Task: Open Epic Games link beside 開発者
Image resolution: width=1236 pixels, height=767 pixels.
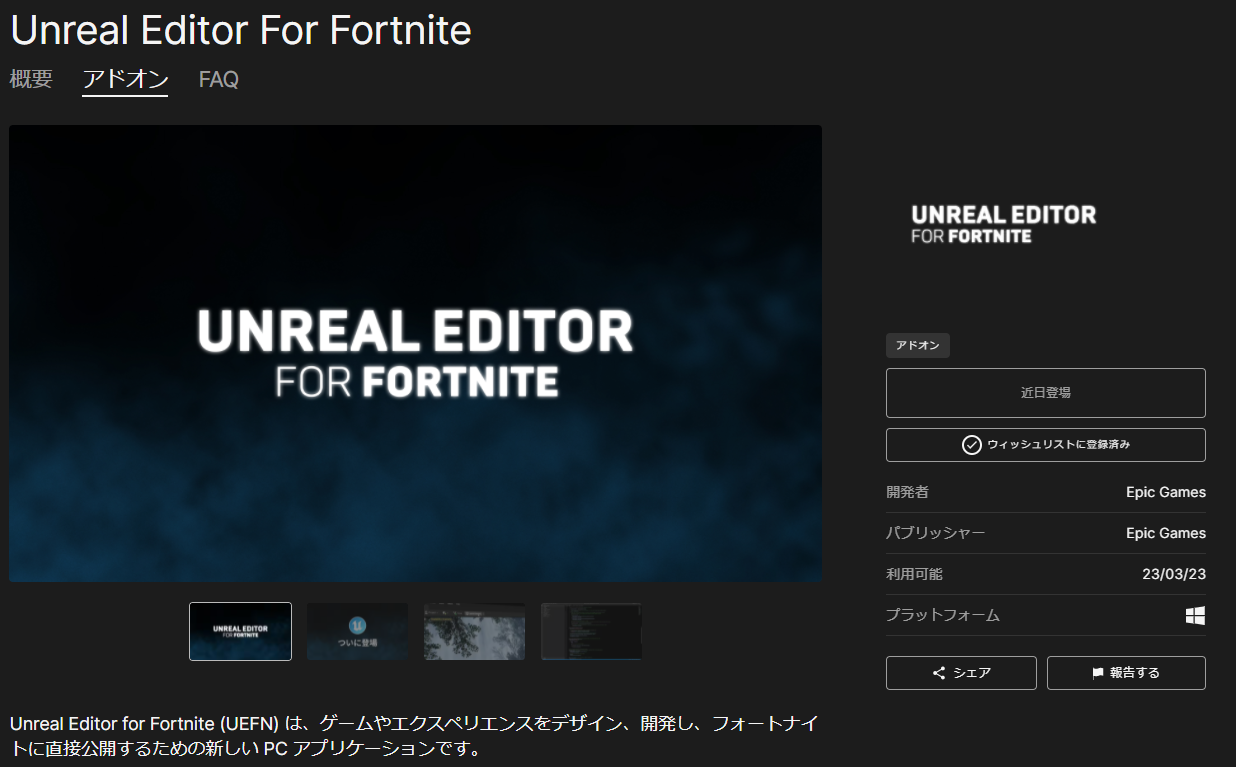Action: (1165, 492)
